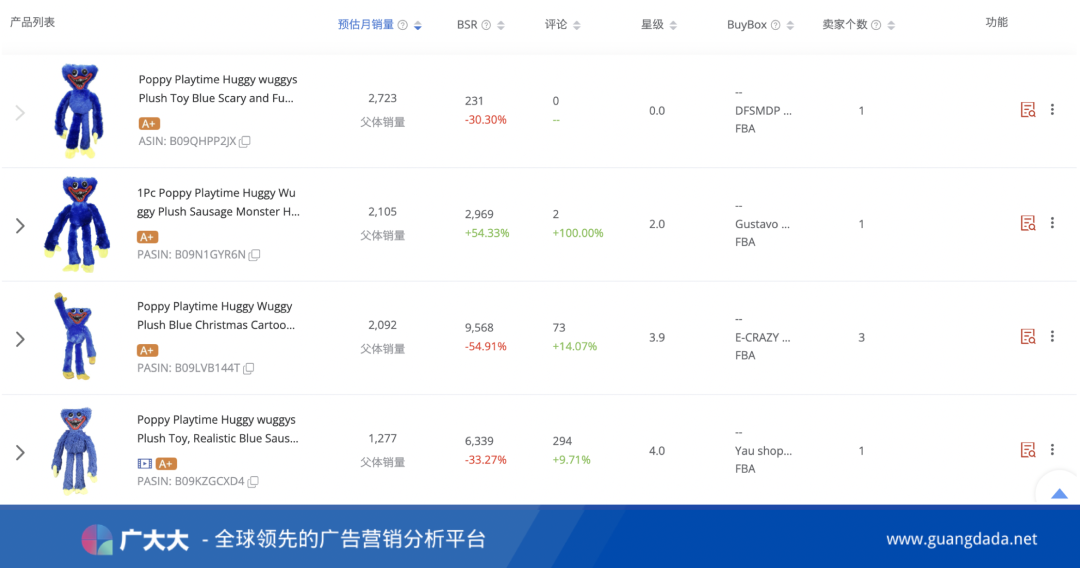
Task: Expand the Sausage Monster product row
Action: click(x=21, y=226)
